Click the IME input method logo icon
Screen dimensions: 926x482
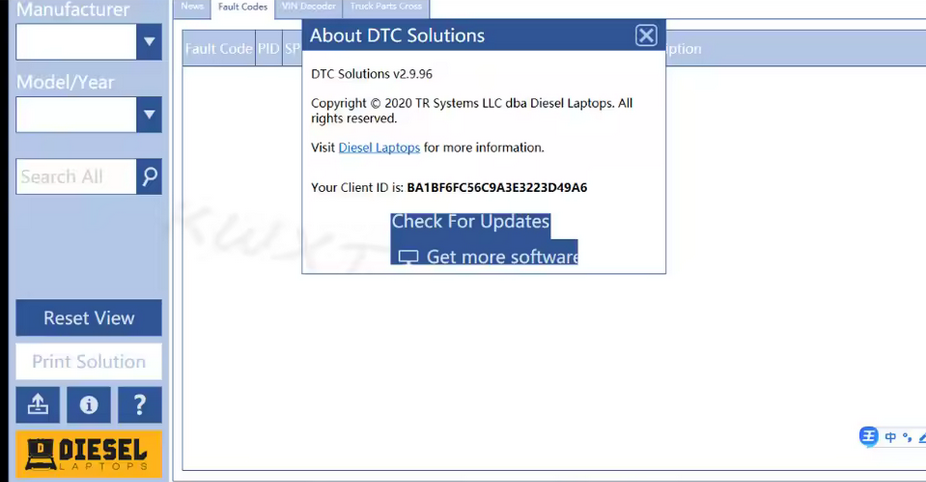(x=869, y=437)
